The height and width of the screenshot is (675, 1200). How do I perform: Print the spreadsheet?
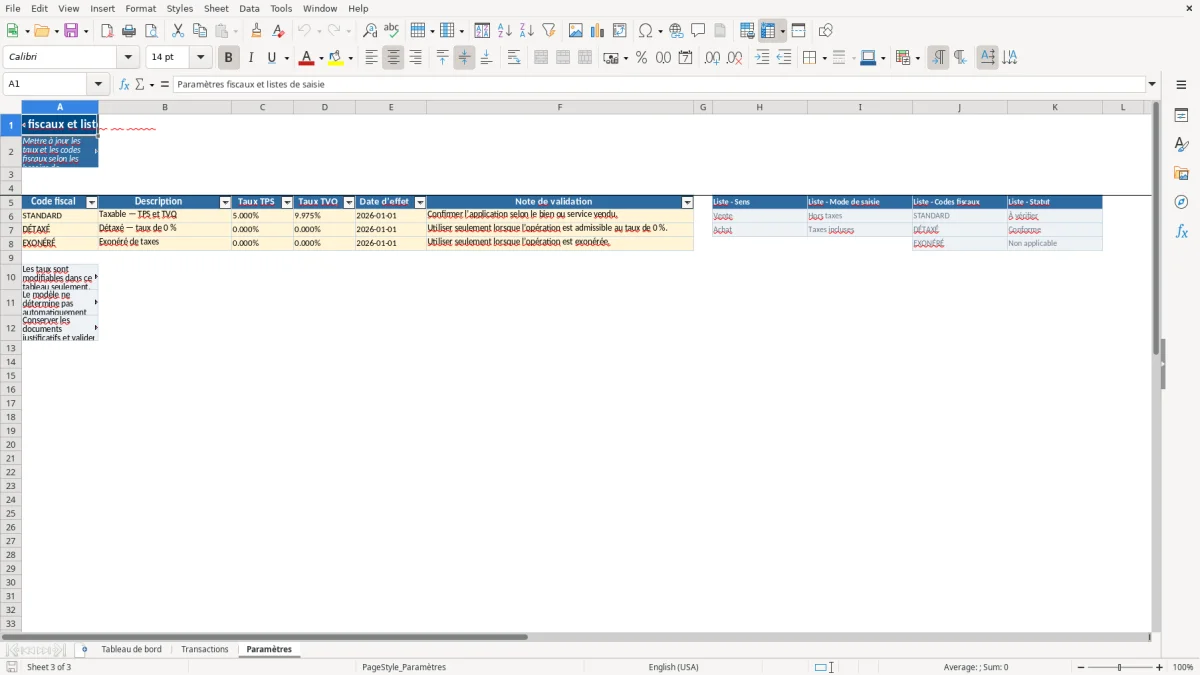click(129, 31)
